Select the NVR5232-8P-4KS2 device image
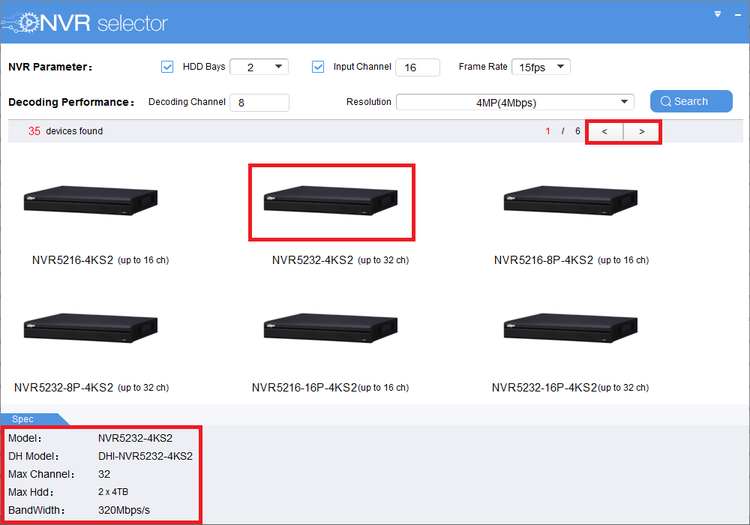Image resolution: width=750 pixels, height=525 pixels. click(91, 328)
